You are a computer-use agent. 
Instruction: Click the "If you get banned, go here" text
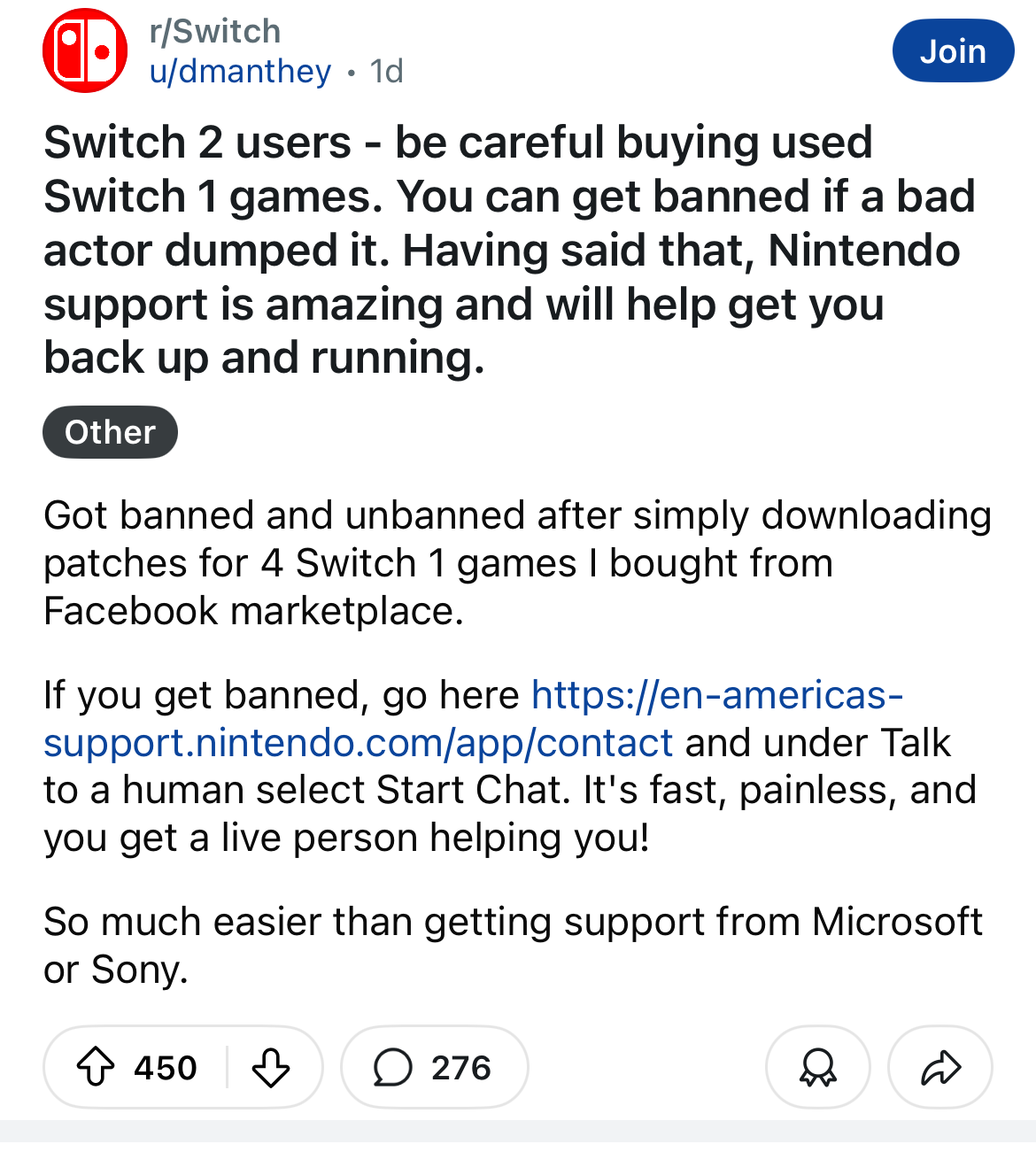click(281, 695)
